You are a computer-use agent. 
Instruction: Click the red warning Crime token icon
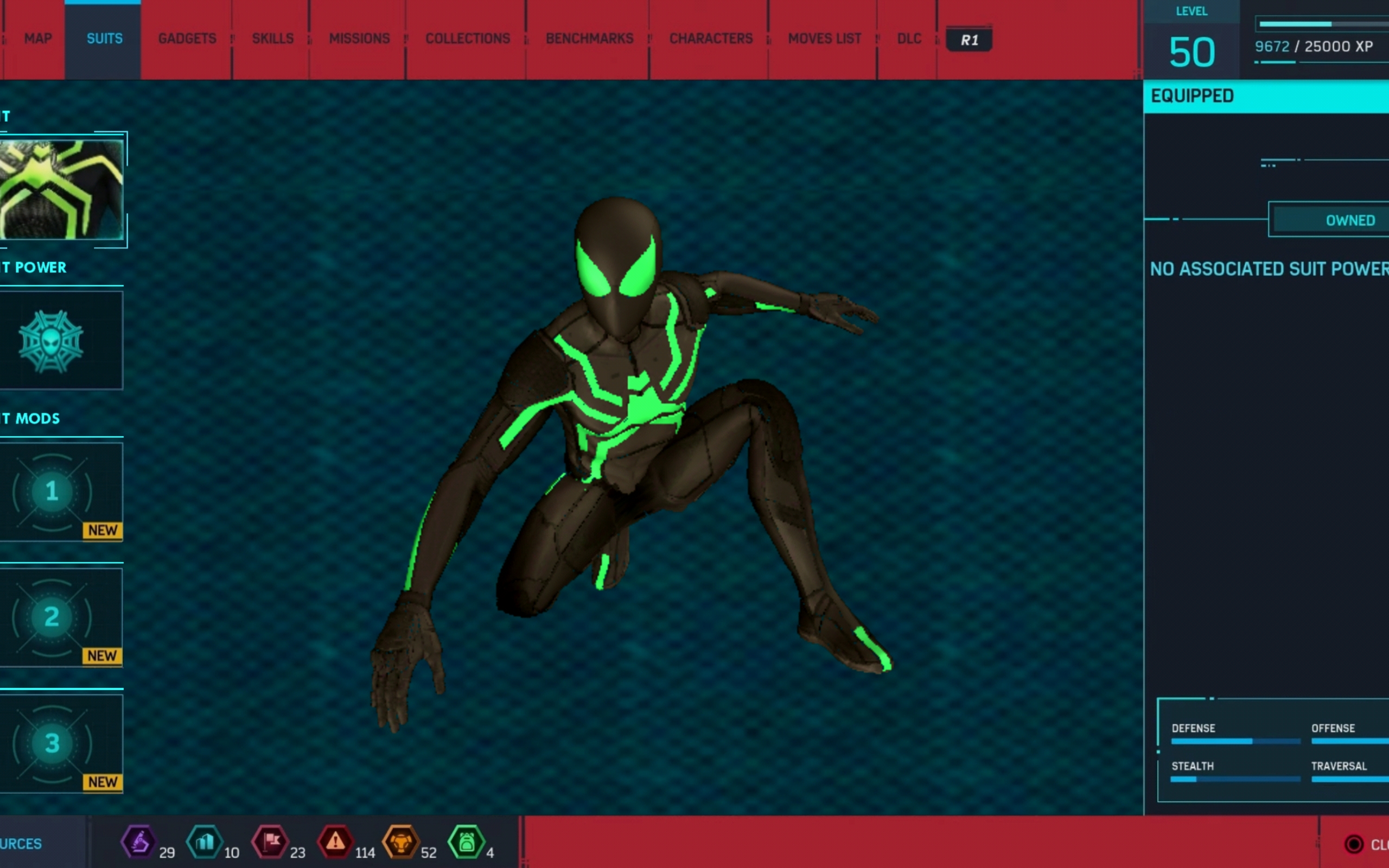(x=336, y=842)
